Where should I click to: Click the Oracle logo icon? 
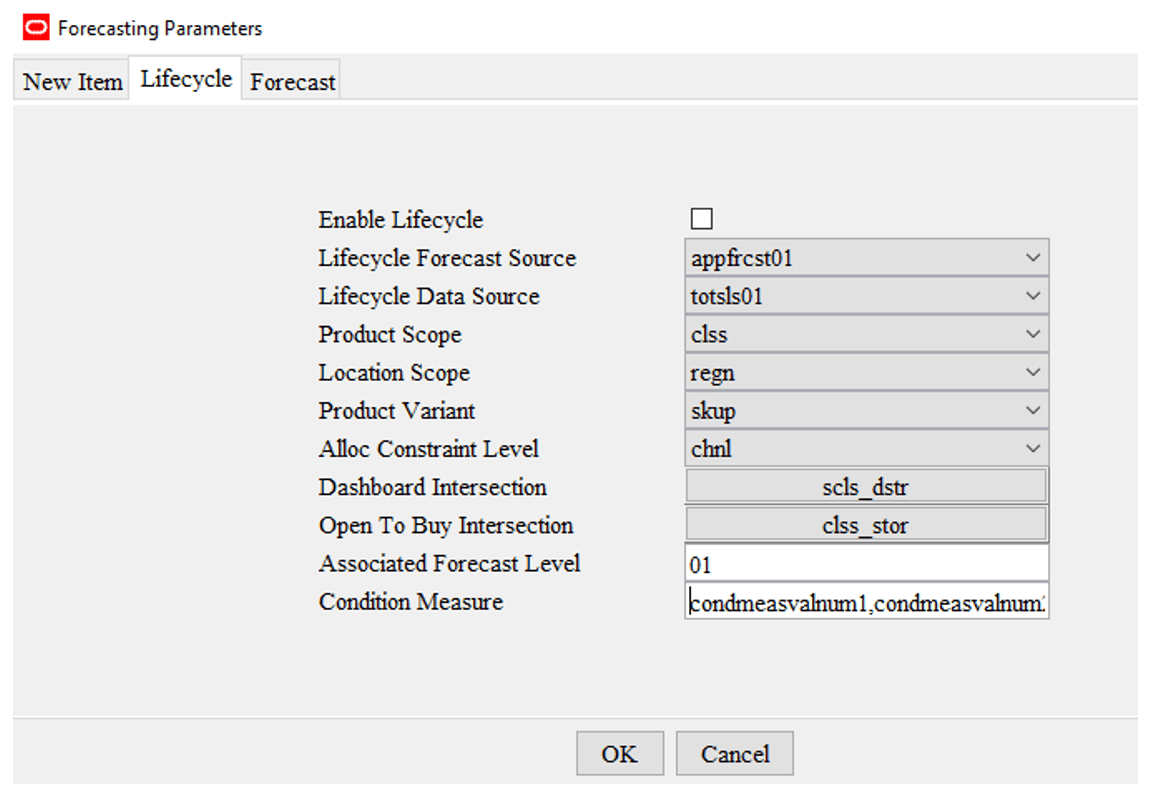click(36, 27)
